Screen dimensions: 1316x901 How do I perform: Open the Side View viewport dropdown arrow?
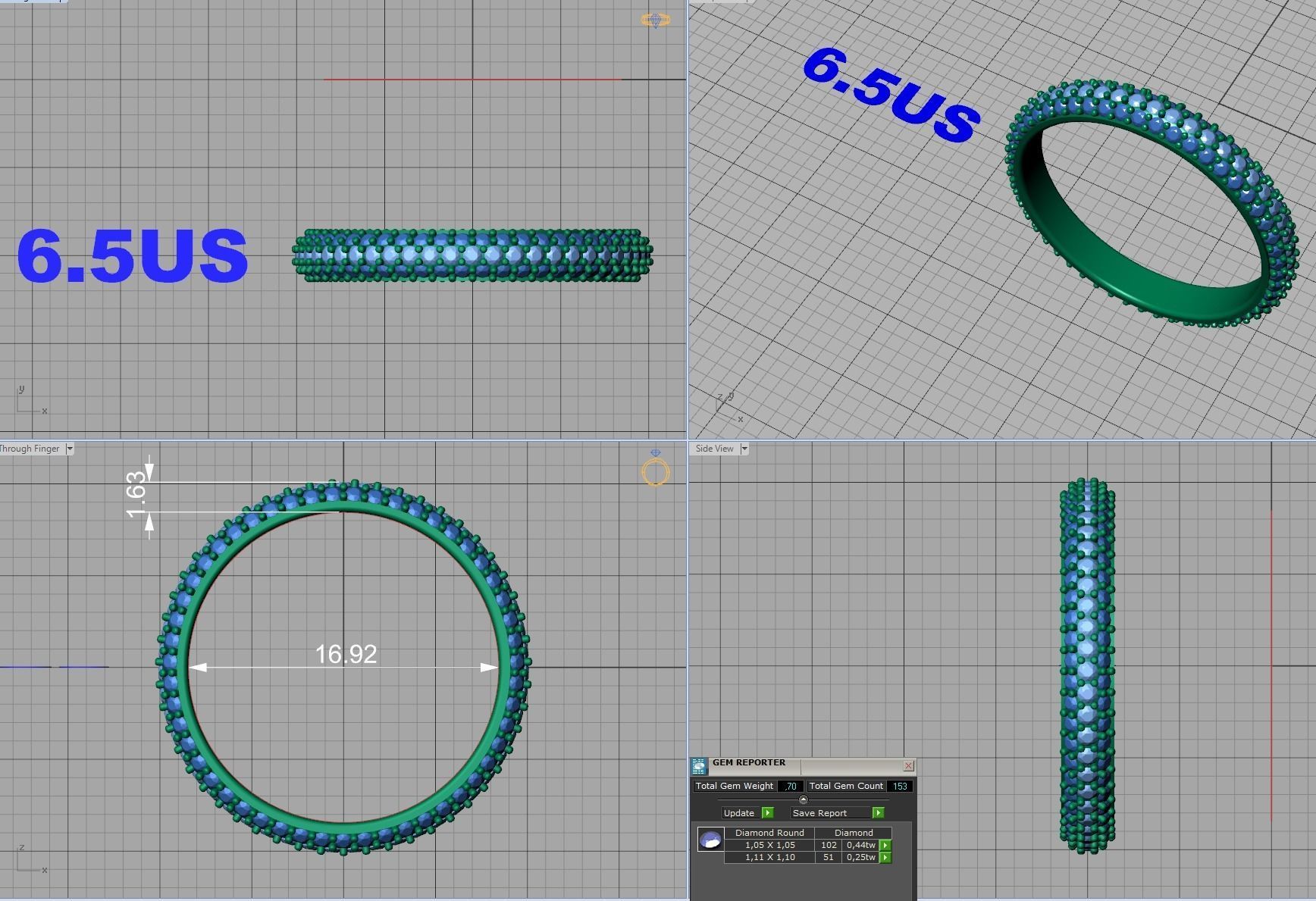coord(744,449)
